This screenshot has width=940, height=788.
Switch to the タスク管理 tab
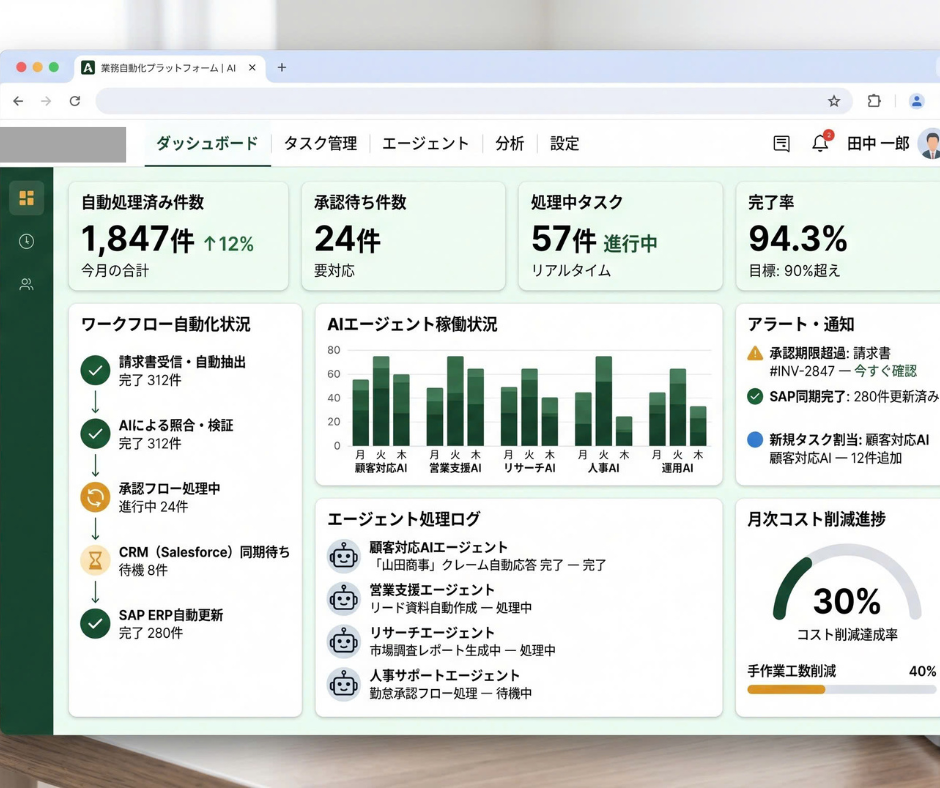point(321,143)
